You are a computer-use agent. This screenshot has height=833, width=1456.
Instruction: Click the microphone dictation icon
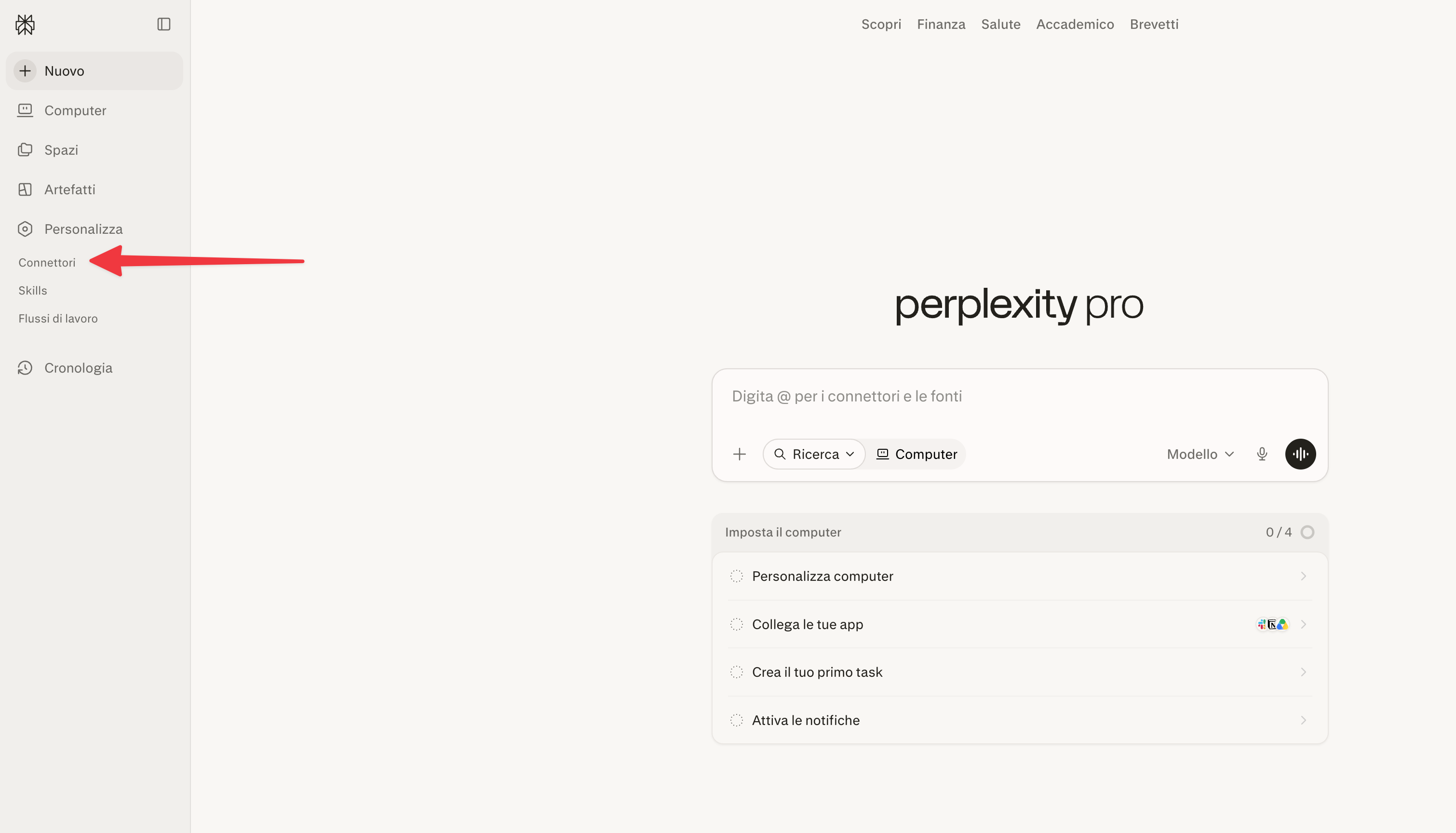pyautogui.click(x=1262, y=454)
